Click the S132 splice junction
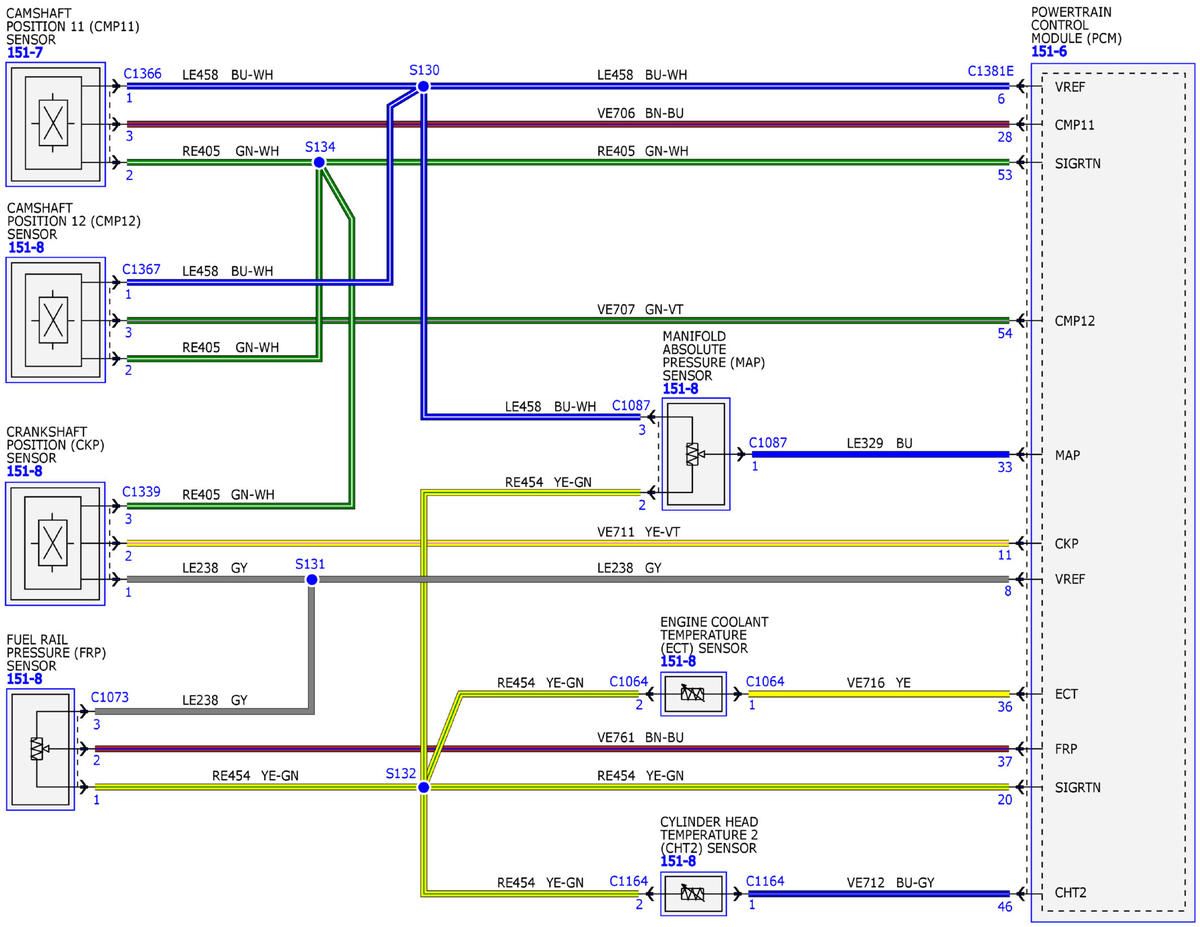 point(423,788)
